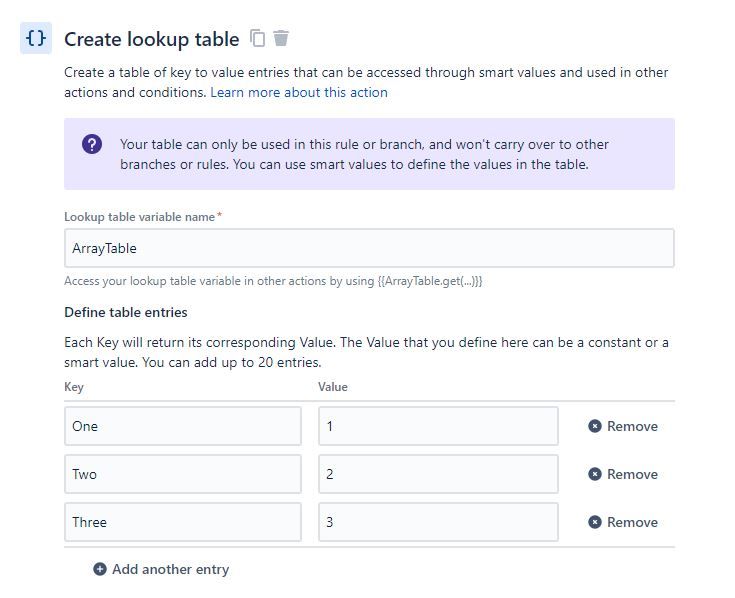Click remove icon for entry Three
Screen dimensions: 735x598
tap(595, 522)
